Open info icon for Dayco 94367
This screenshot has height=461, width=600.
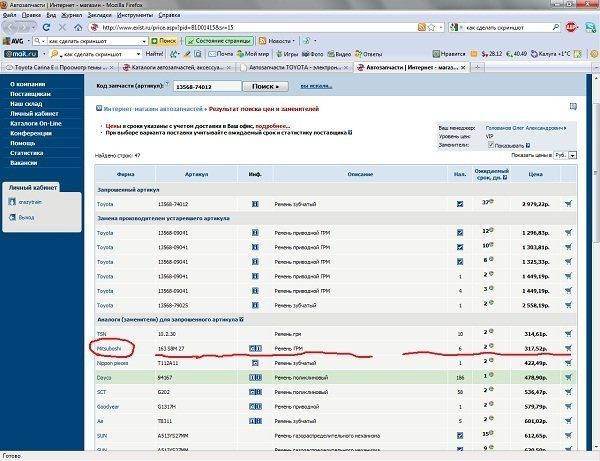255,378
